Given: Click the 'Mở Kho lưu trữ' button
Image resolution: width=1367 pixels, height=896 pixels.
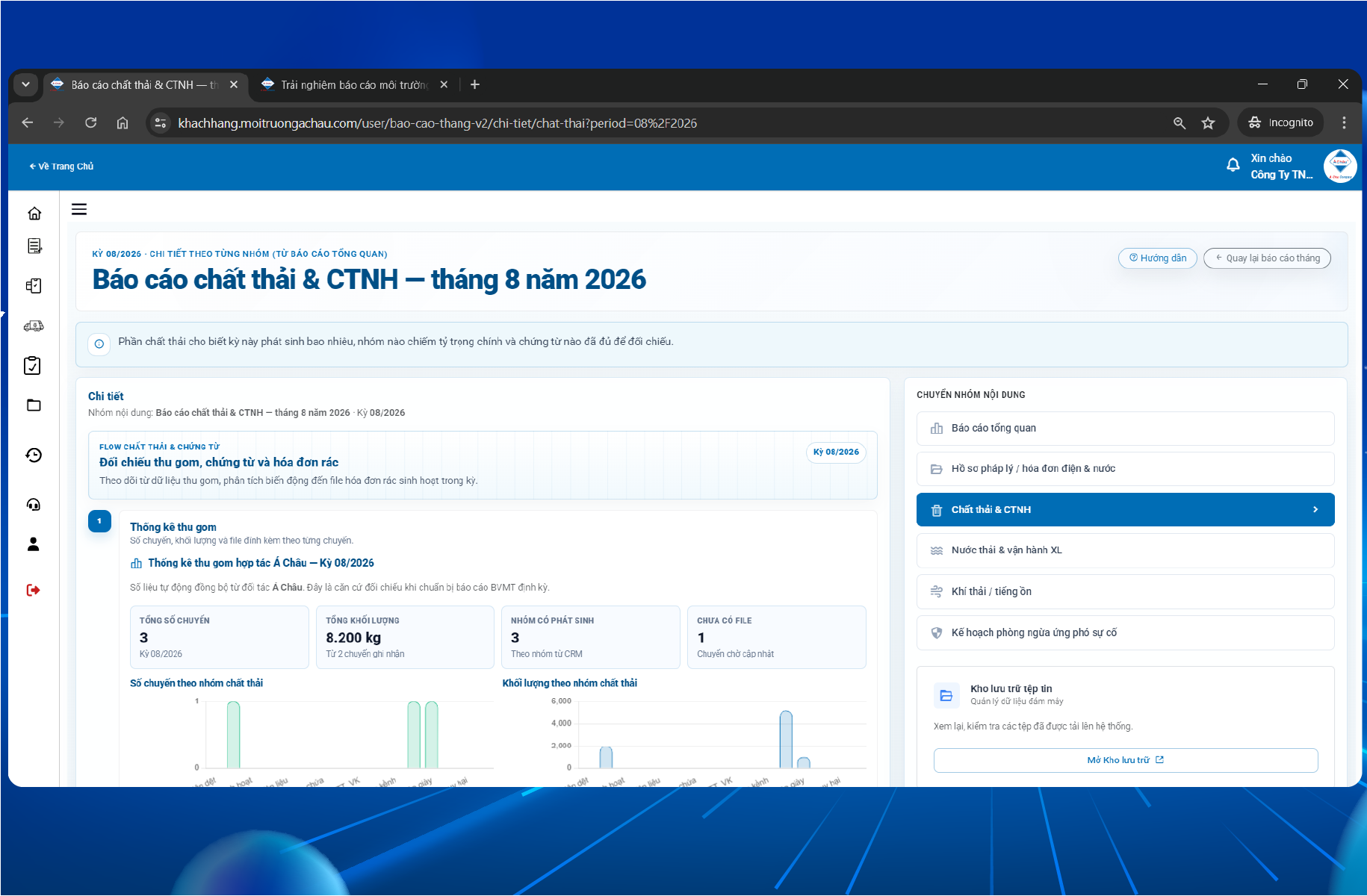Looking at the screenshot, I should 1125,760.
